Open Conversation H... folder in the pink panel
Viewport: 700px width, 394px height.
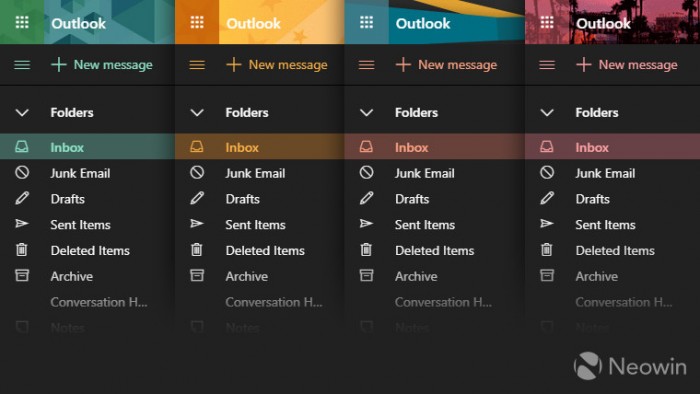tap(624, 302)
